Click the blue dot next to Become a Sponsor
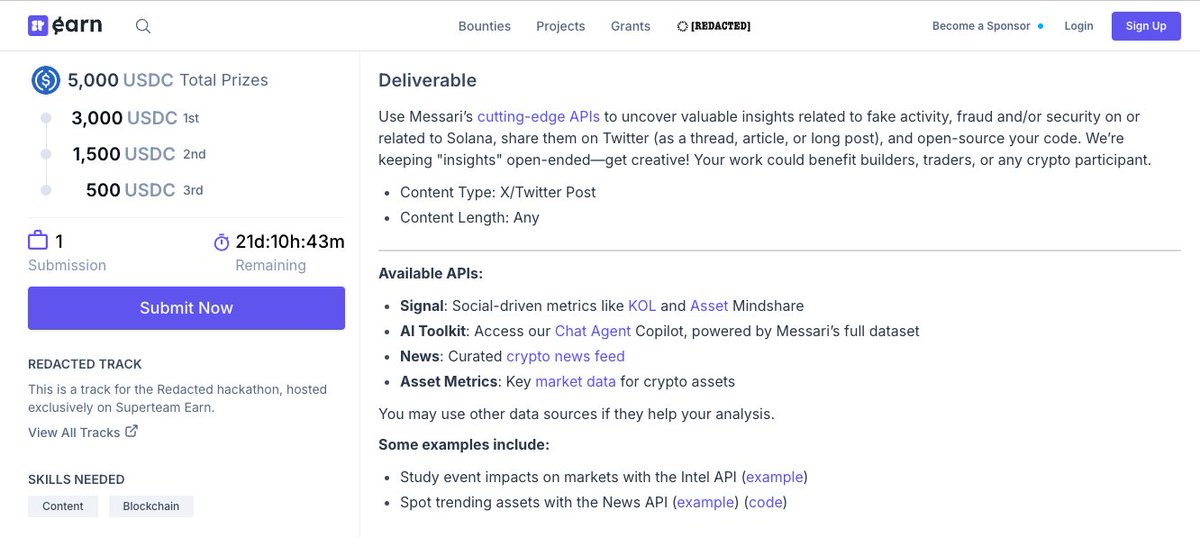 pos(1040,26)
